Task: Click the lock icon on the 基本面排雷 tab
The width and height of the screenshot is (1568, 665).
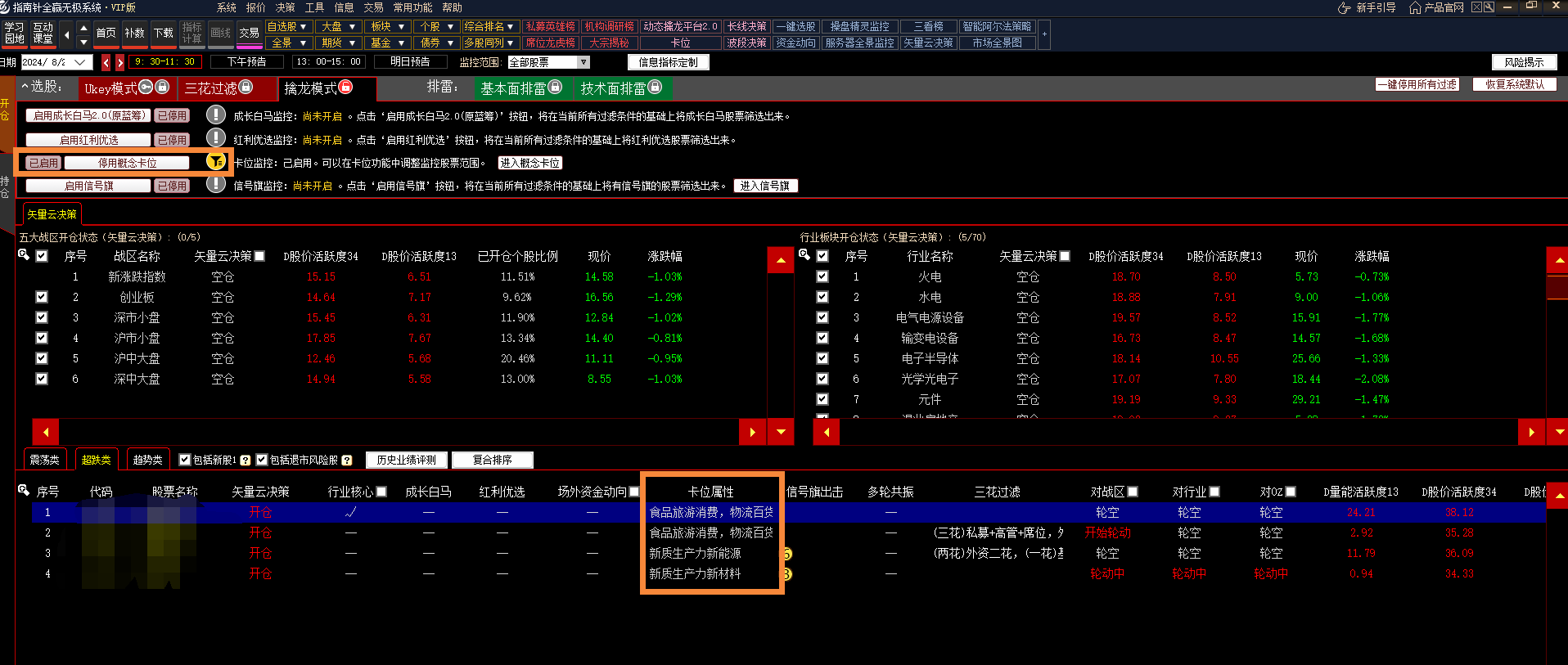Action: (x=555, y=88)
